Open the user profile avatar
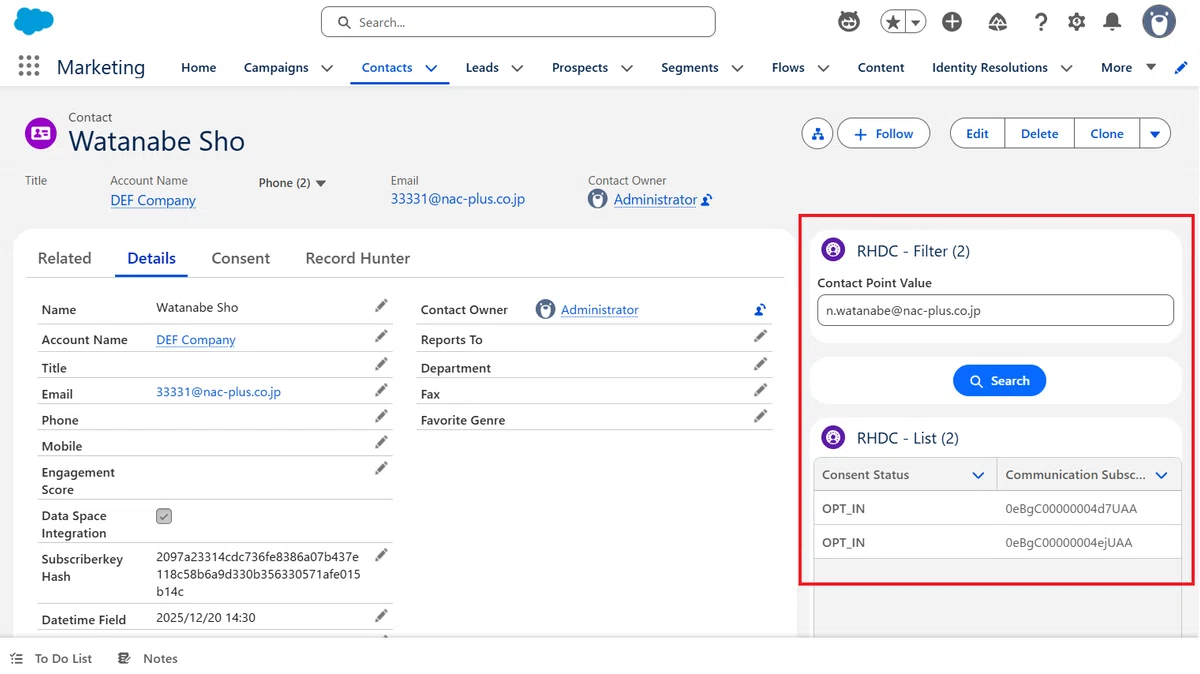The height and width of the screenshot is (674, 1200). 1159,21
